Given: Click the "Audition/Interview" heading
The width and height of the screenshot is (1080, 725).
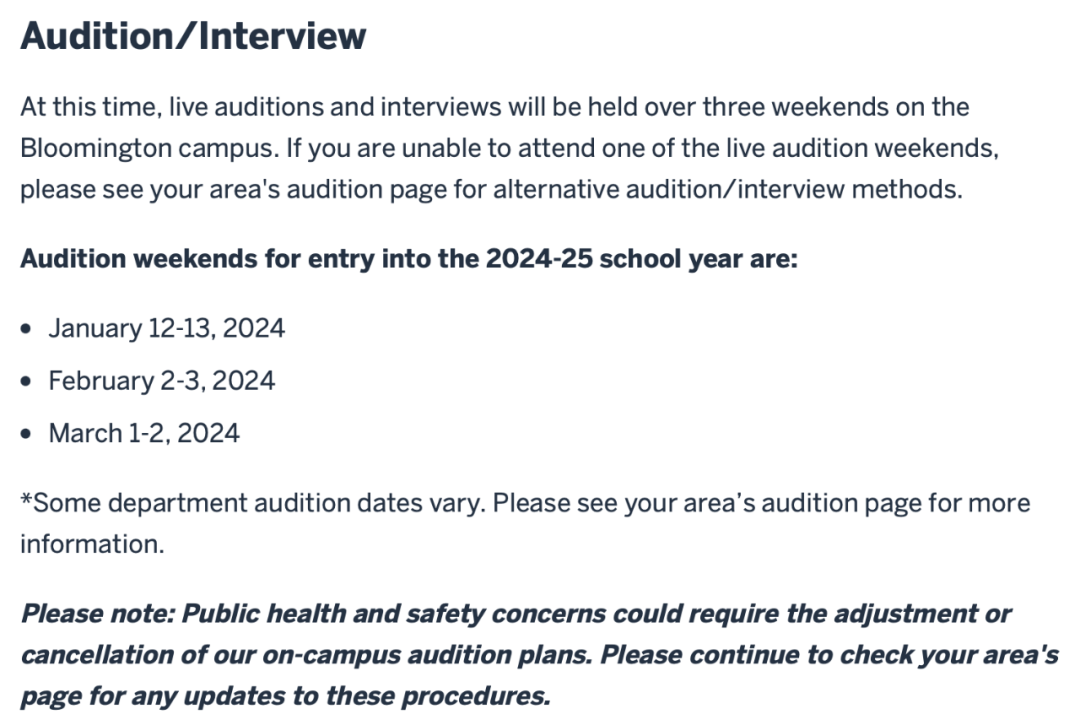Looking at the screenshot, I should click(x=193, y=36).
